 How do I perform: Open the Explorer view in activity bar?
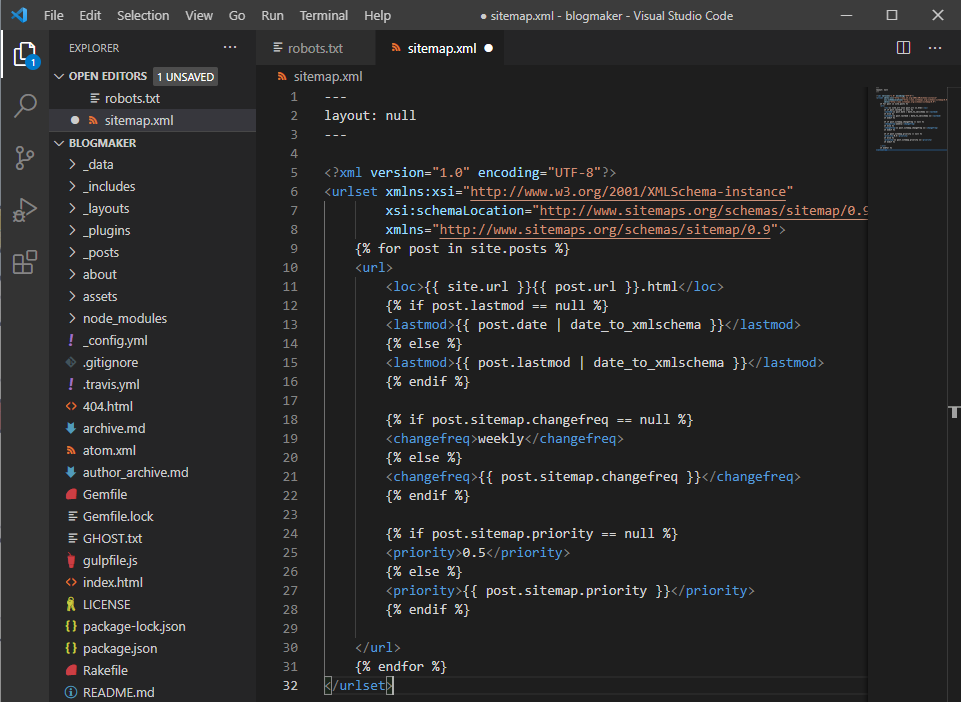coord(25,55)
